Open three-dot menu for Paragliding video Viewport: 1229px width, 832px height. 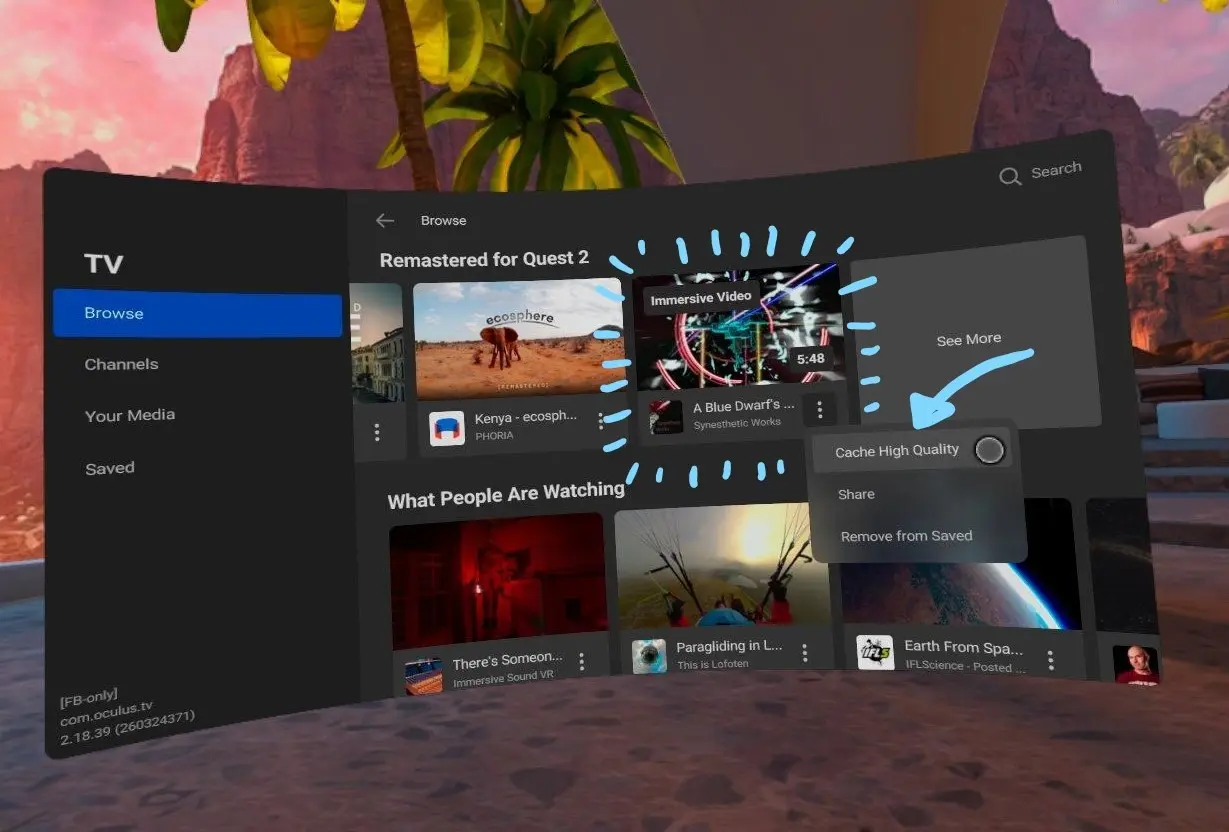(x=804, y=652)
